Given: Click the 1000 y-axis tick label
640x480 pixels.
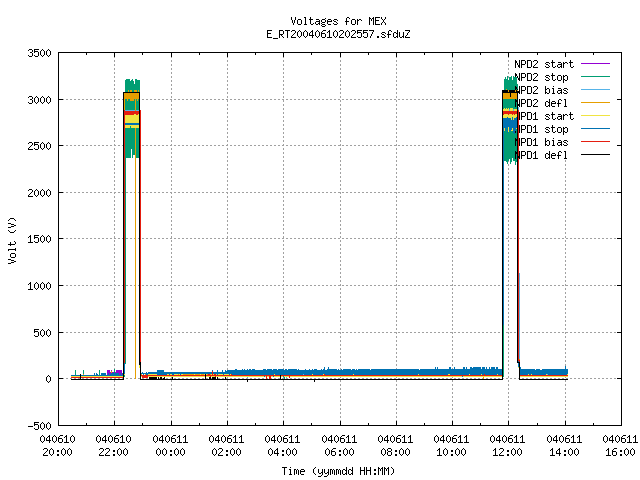Looking at the screenshot, I should click(x=40, y=286).
